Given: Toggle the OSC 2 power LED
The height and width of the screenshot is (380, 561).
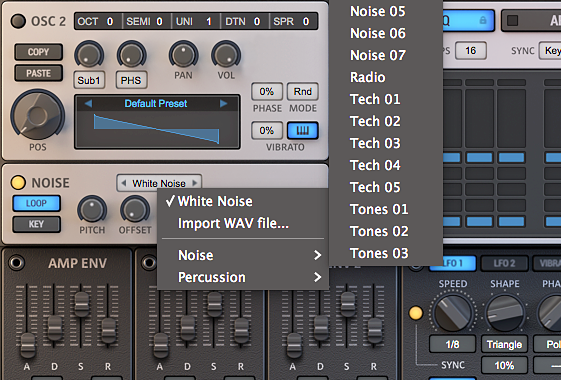Looking at the screenshot, I should pyautogui.click(x=18, y=21).
